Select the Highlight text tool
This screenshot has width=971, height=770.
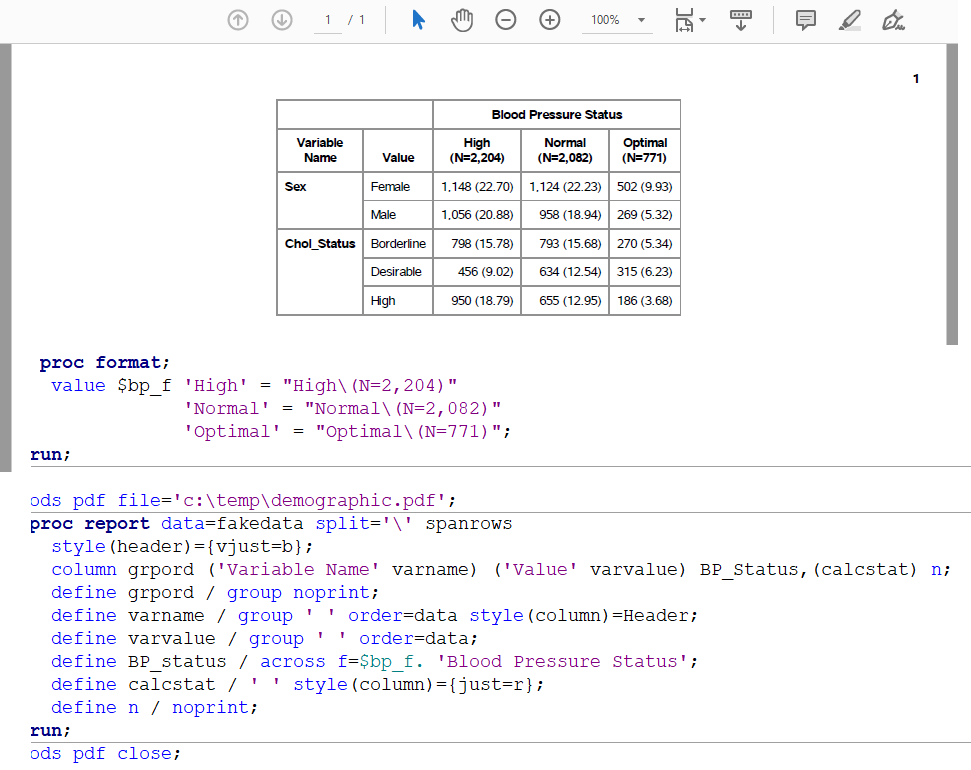coord(849,19)
